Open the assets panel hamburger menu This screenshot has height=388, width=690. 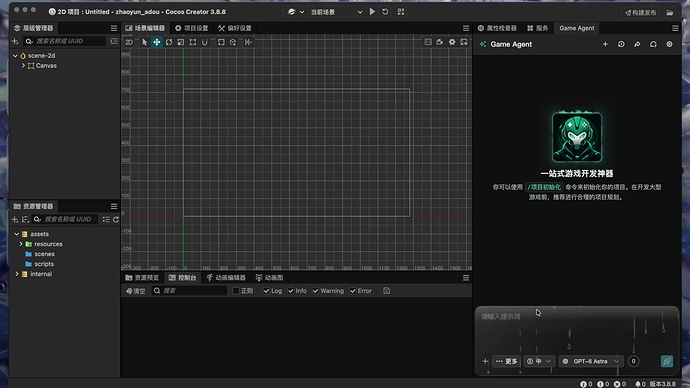coord(114,206)
